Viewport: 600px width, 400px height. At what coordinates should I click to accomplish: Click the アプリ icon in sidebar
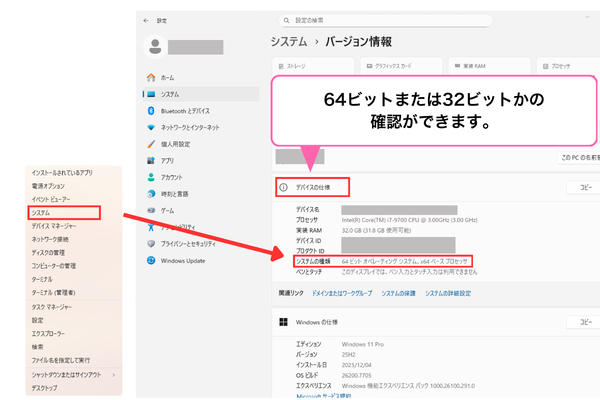tap(151, 160)
